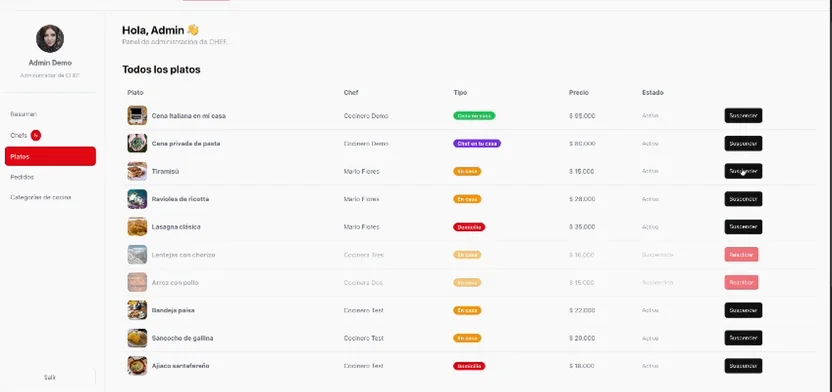Click chef Mario Flores on Tiramisú row
The width and height of the screenshot is (832, 392).
[361, 171]
